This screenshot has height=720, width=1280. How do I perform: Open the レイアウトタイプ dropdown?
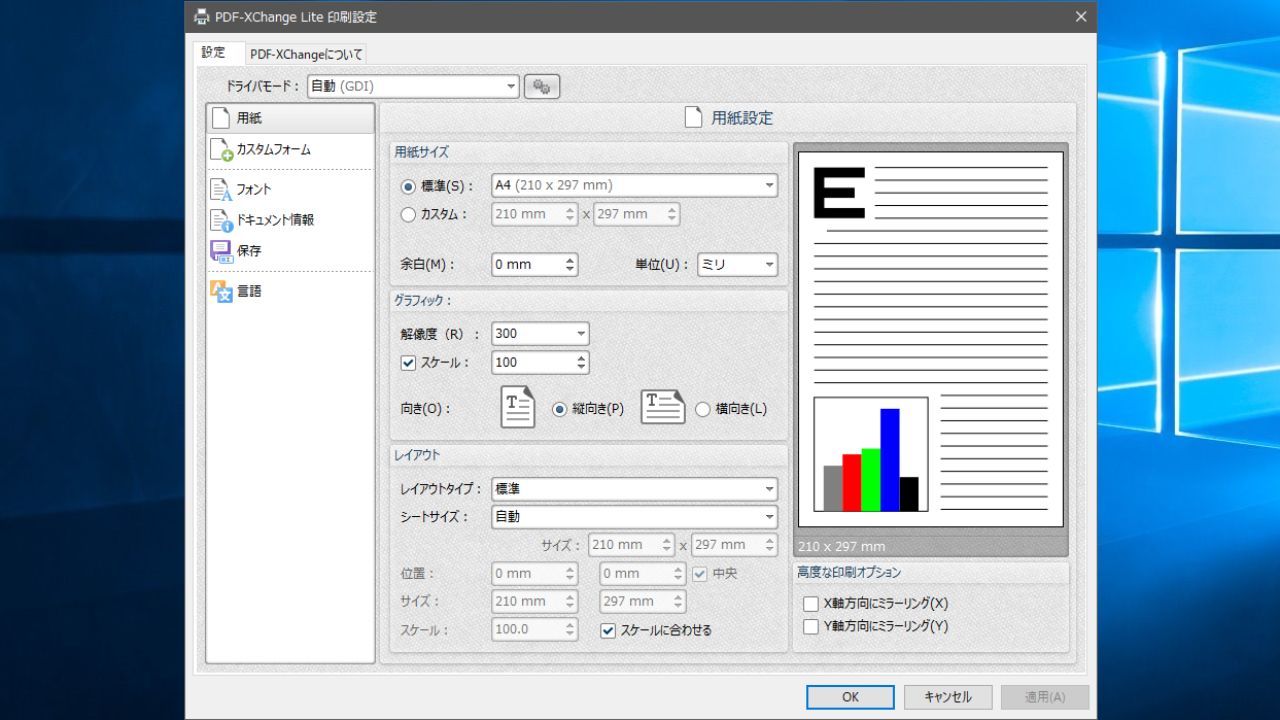pos(634,489)
